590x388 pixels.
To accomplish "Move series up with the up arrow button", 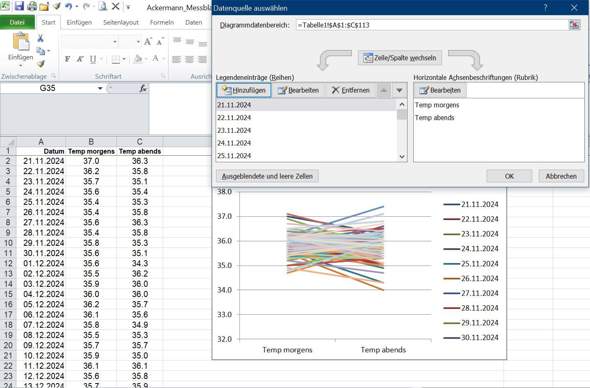I will [383, 90].
